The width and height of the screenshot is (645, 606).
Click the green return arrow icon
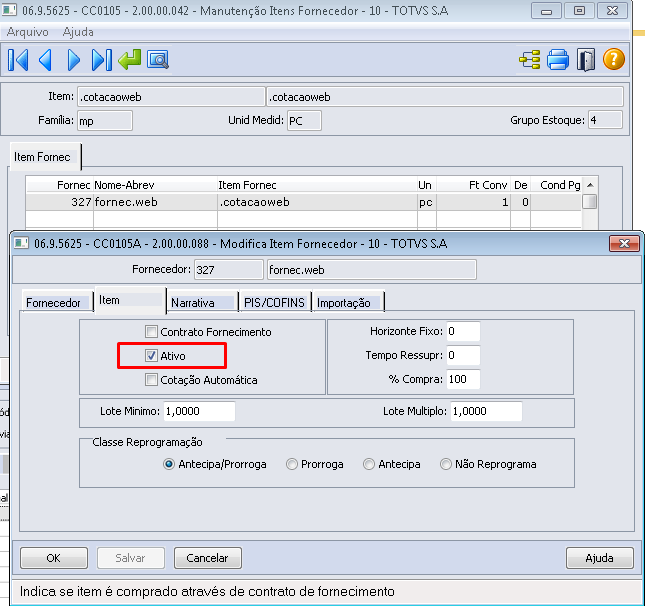(130, 59)
